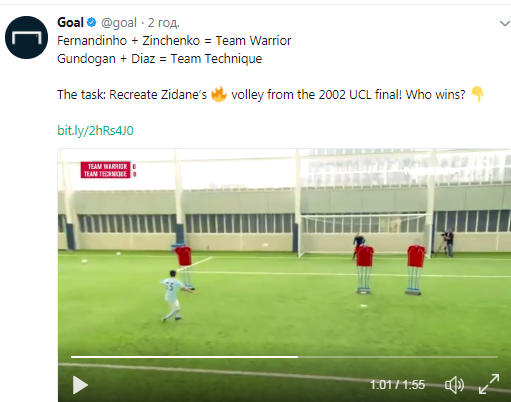This screenshot has height=402, width=511.
Task: Click the tweet timestamp '2 год.'
Action: click(164, 23)
